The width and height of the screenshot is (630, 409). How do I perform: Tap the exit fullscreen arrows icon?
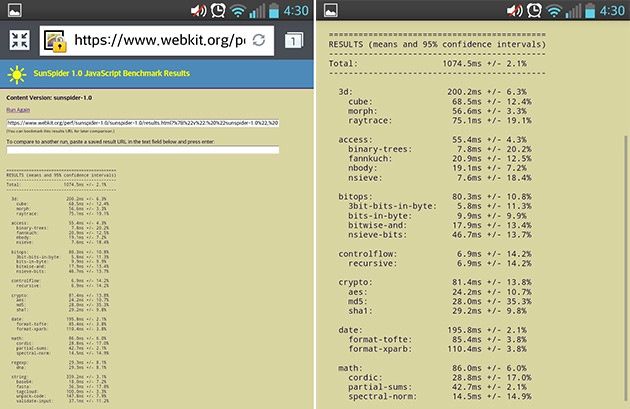point(19,40)
